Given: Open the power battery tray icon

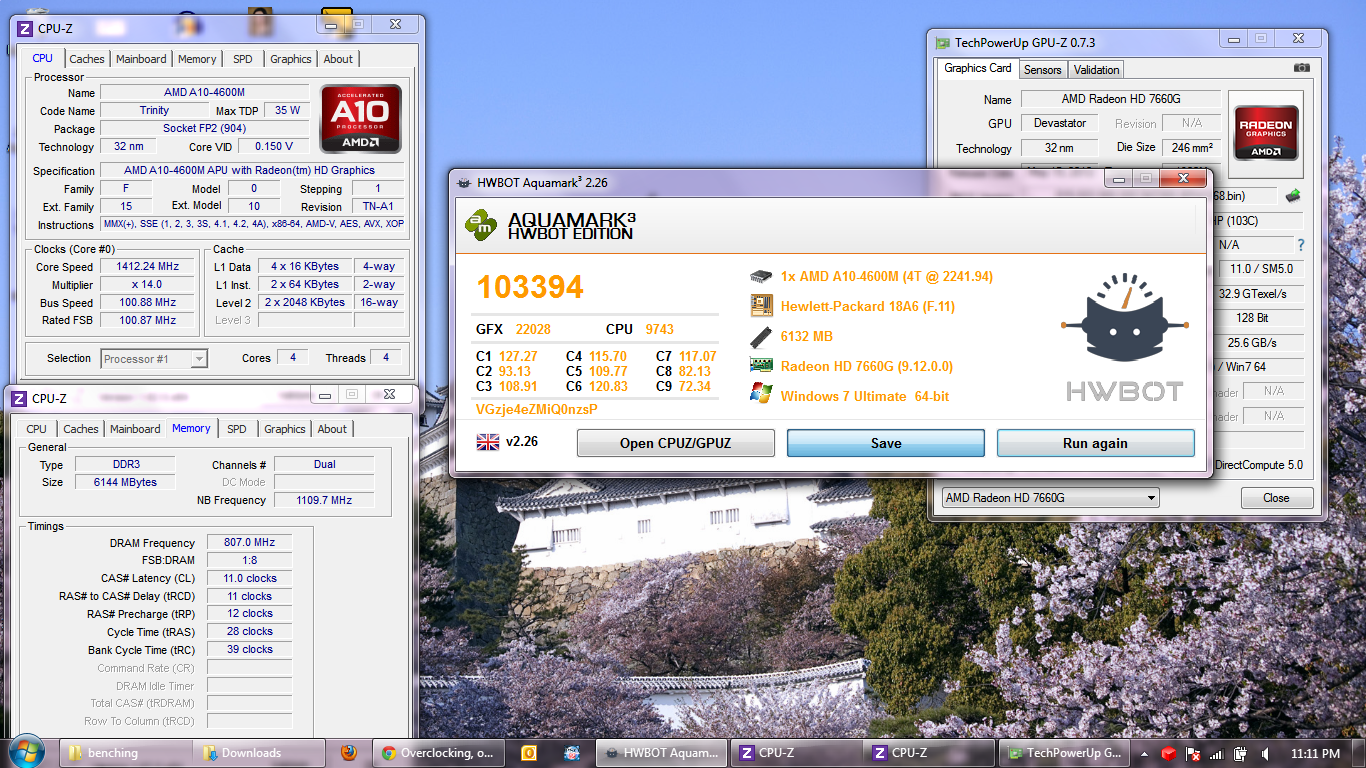Looking at the screenshot, I should [x=1240, y=753].
